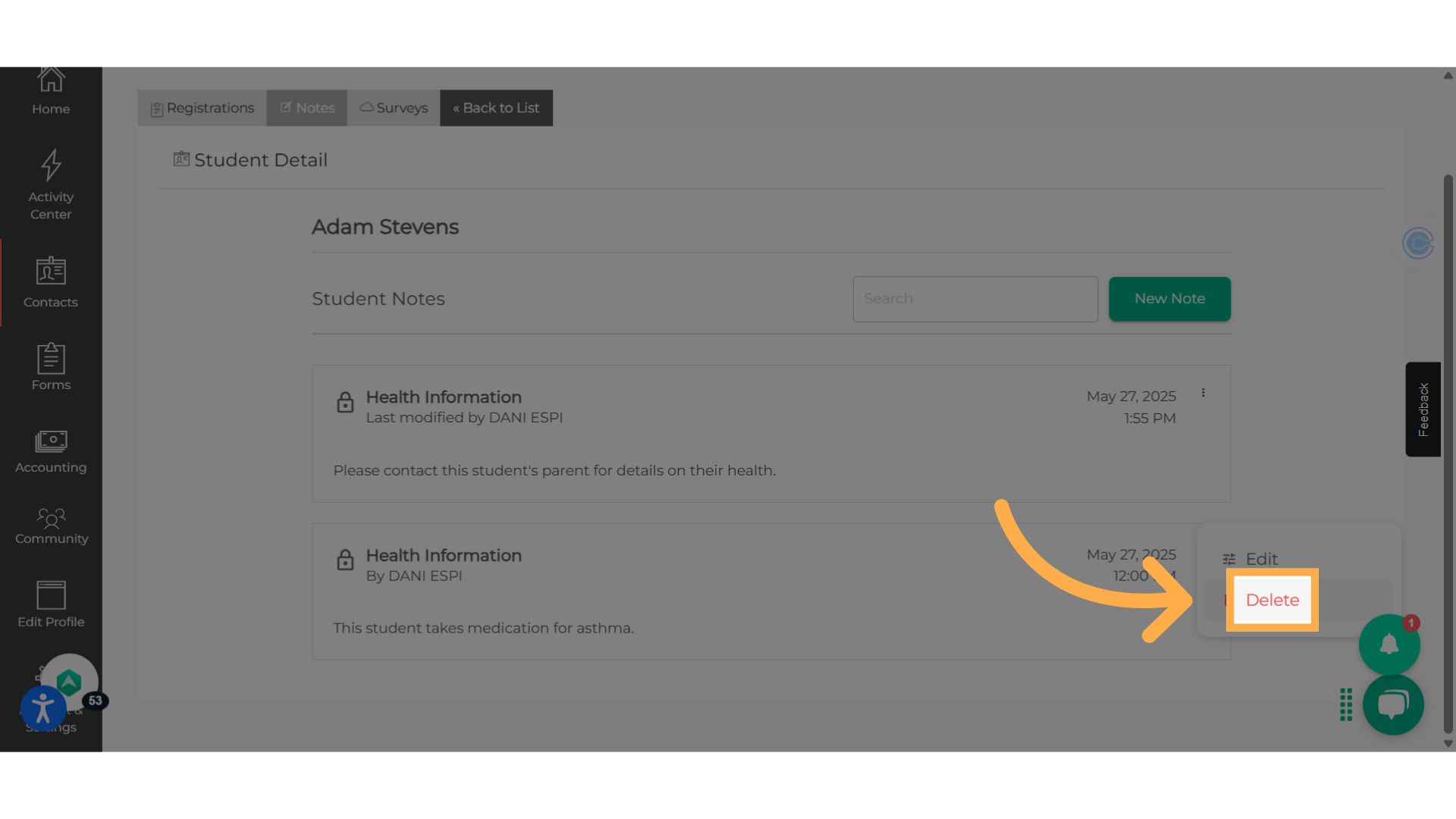
Task: Click the page vertical scrollbar thumb
Action: tap(1448, 453)
